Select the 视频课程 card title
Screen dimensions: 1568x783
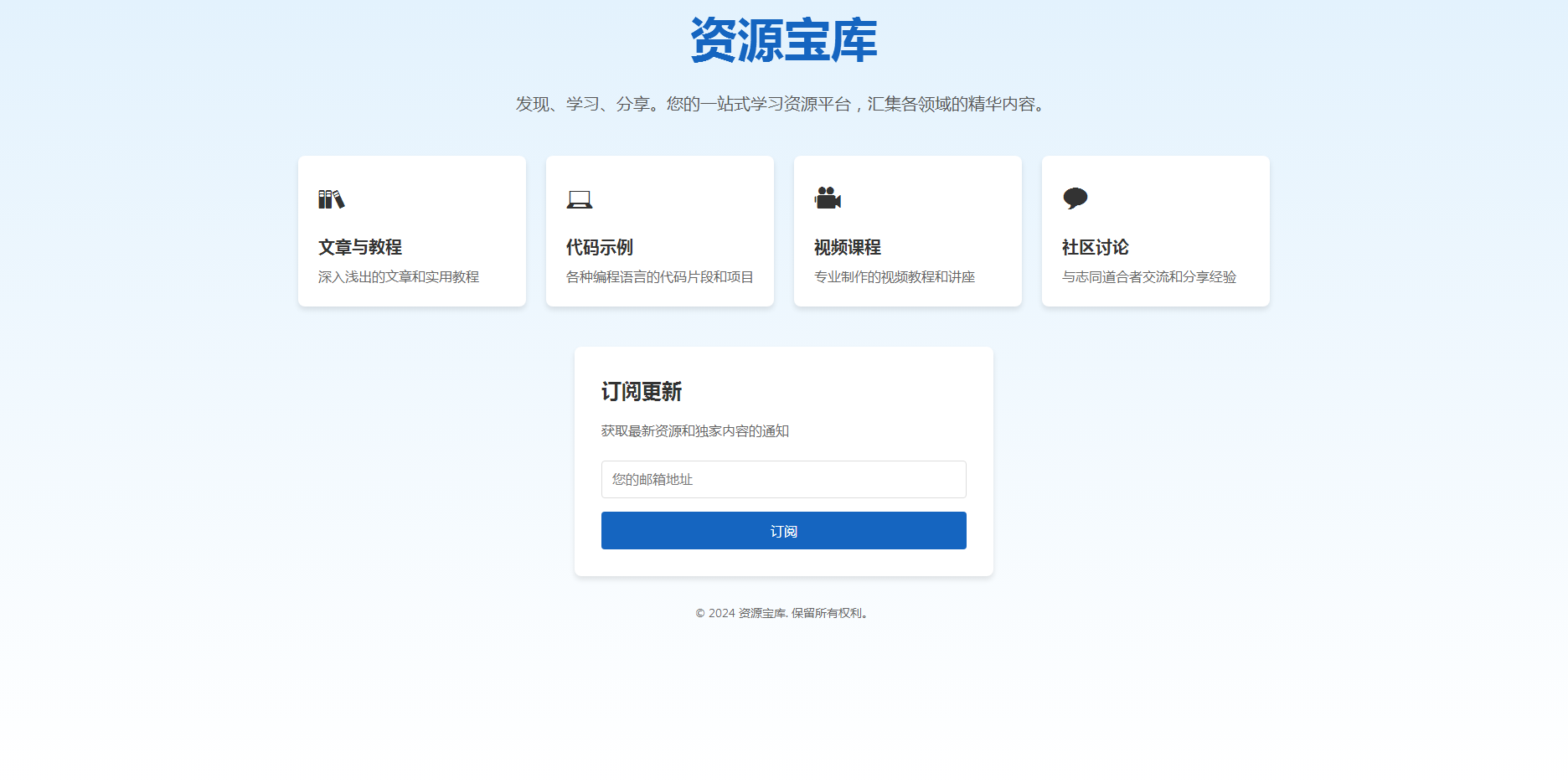[x=848, y=247]
